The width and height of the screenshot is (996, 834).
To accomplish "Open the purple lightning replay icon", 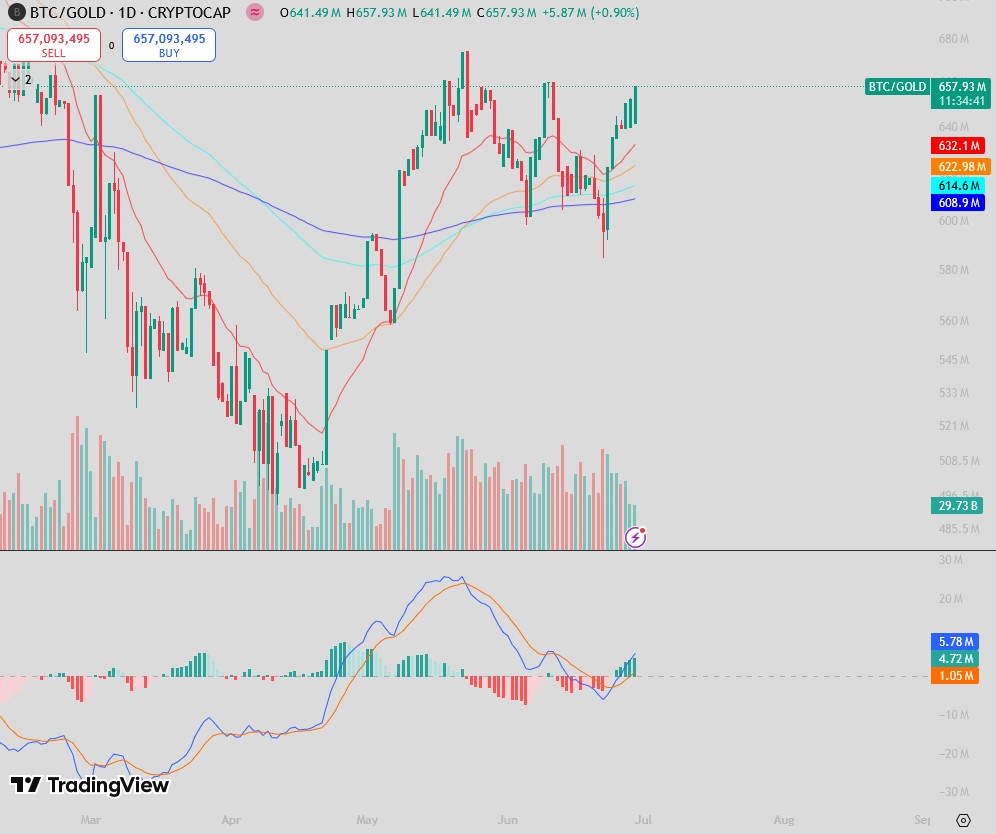I will point(635,537).
